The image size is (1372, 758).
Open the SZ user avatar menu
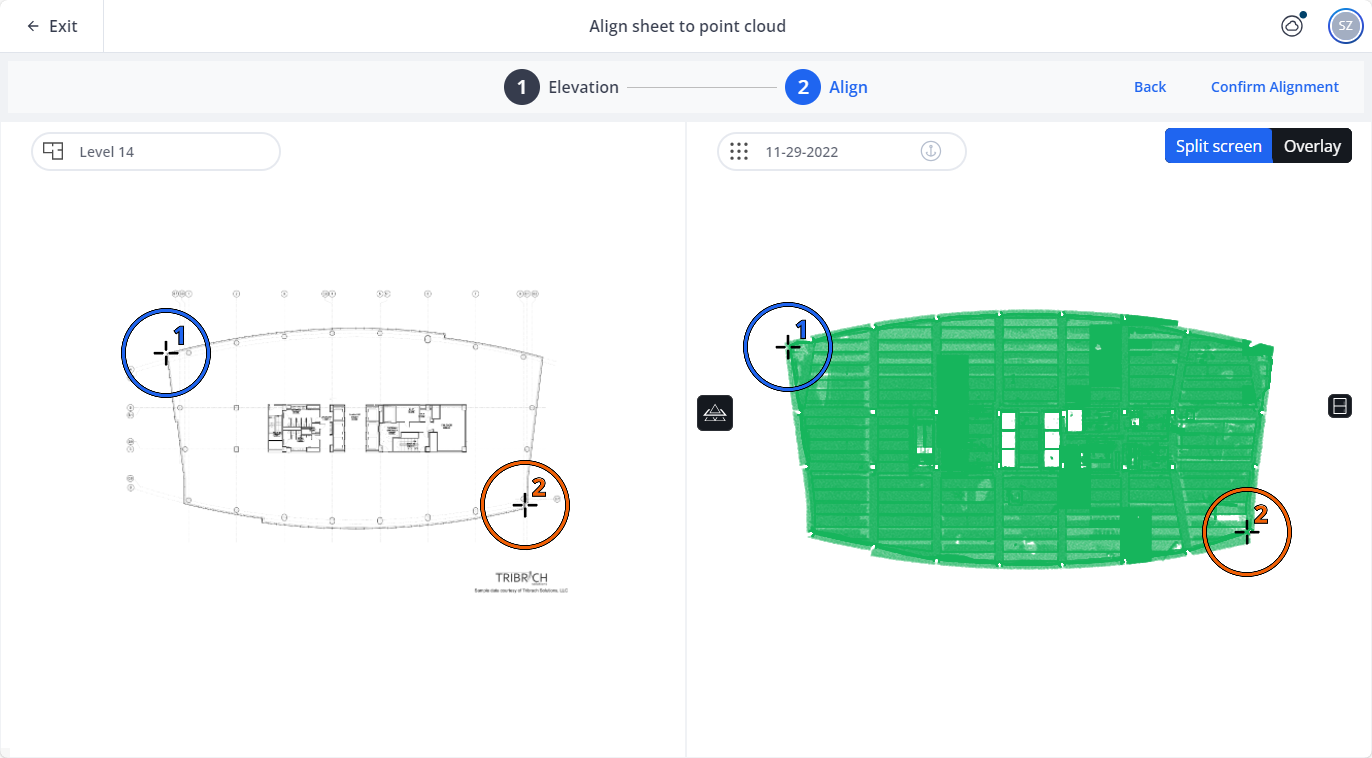point(1345,26)
